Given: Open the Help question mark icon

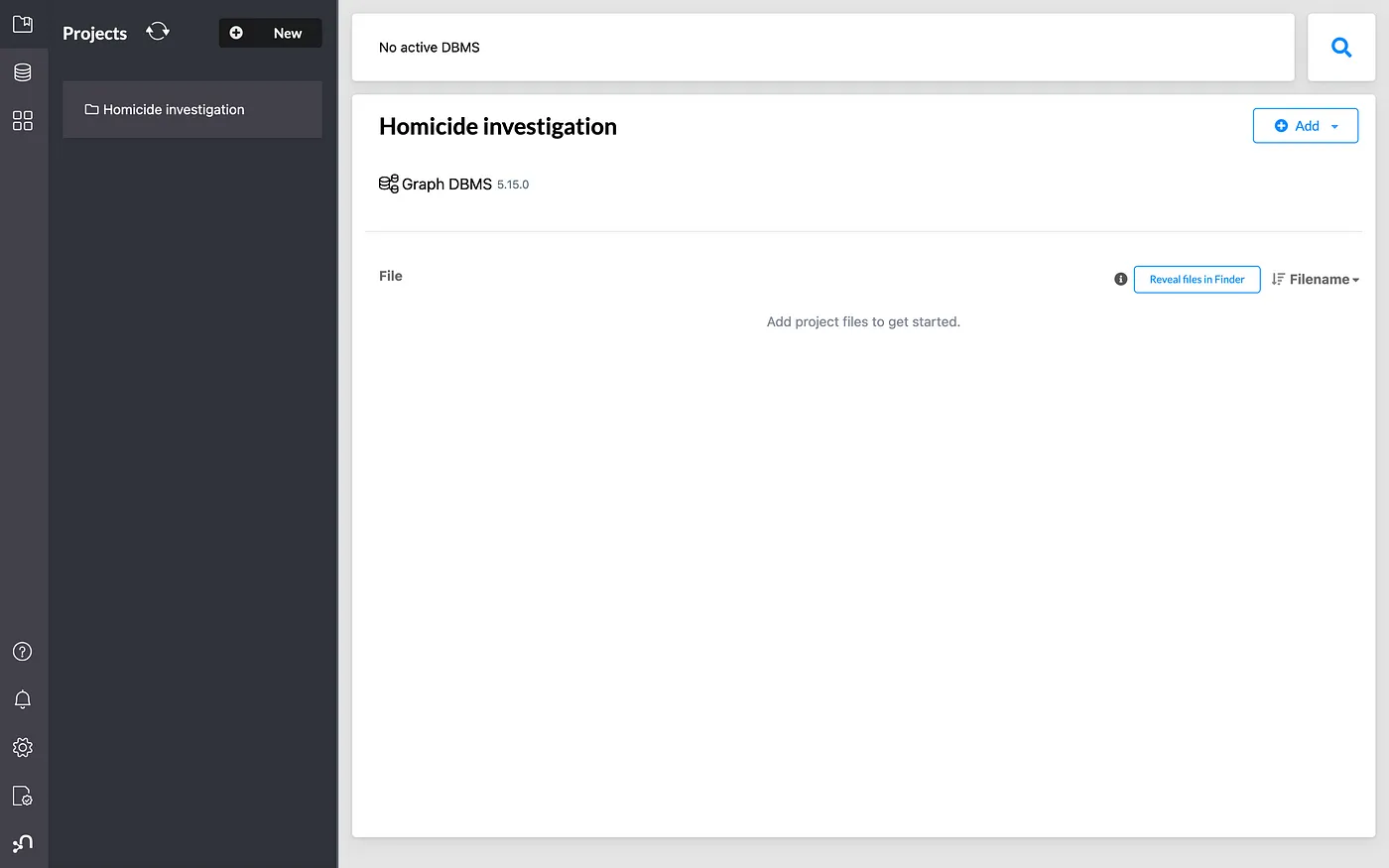Looking at the screenshot, I should click(23, 652).
